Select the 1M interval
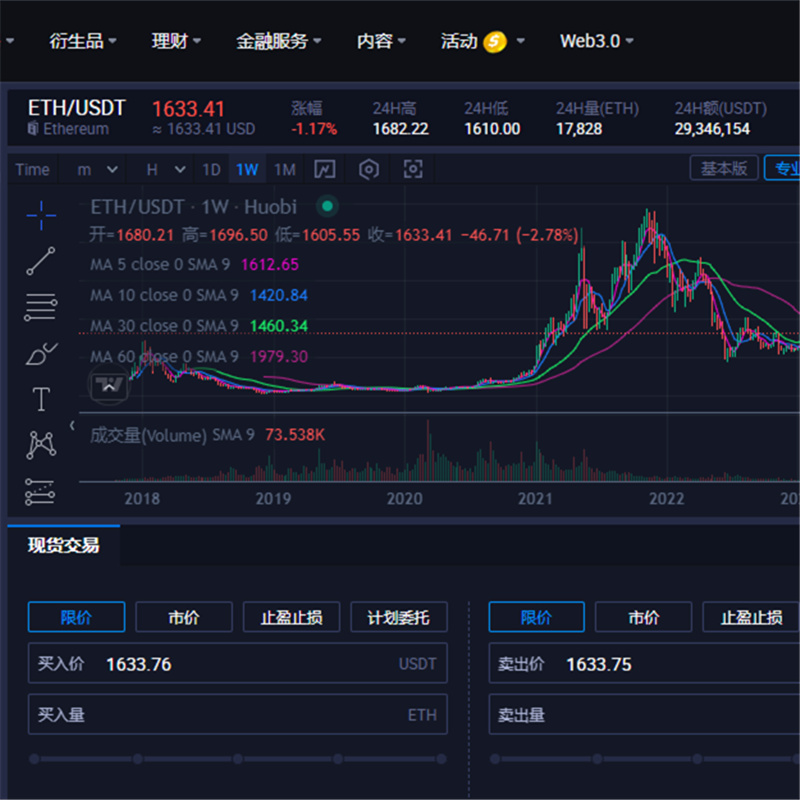The height and width of the screenshot is (800, 800). (285, 169)
